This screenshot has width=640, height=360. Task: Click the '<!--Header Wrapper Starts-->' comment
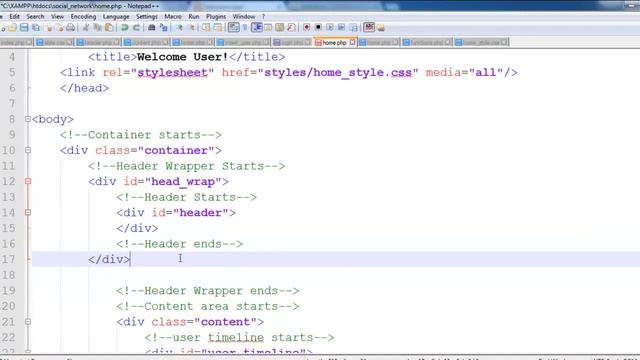tap(187, 166)
